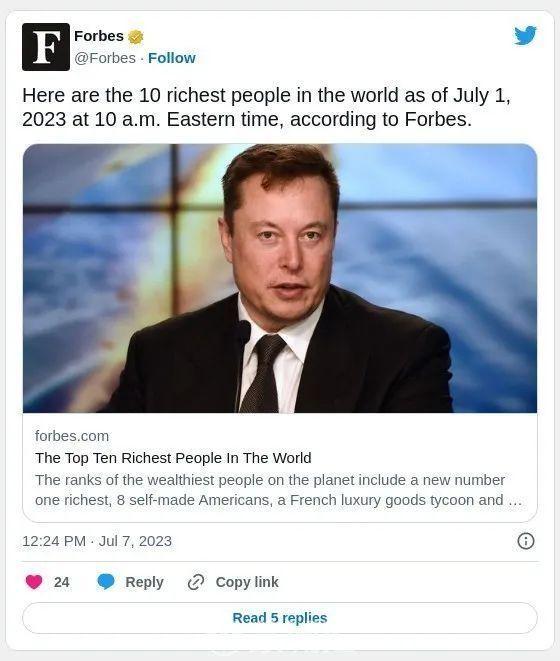This screenshot has width=560, height=661.
Task: Click the Forbes display name
Action: 99,36
